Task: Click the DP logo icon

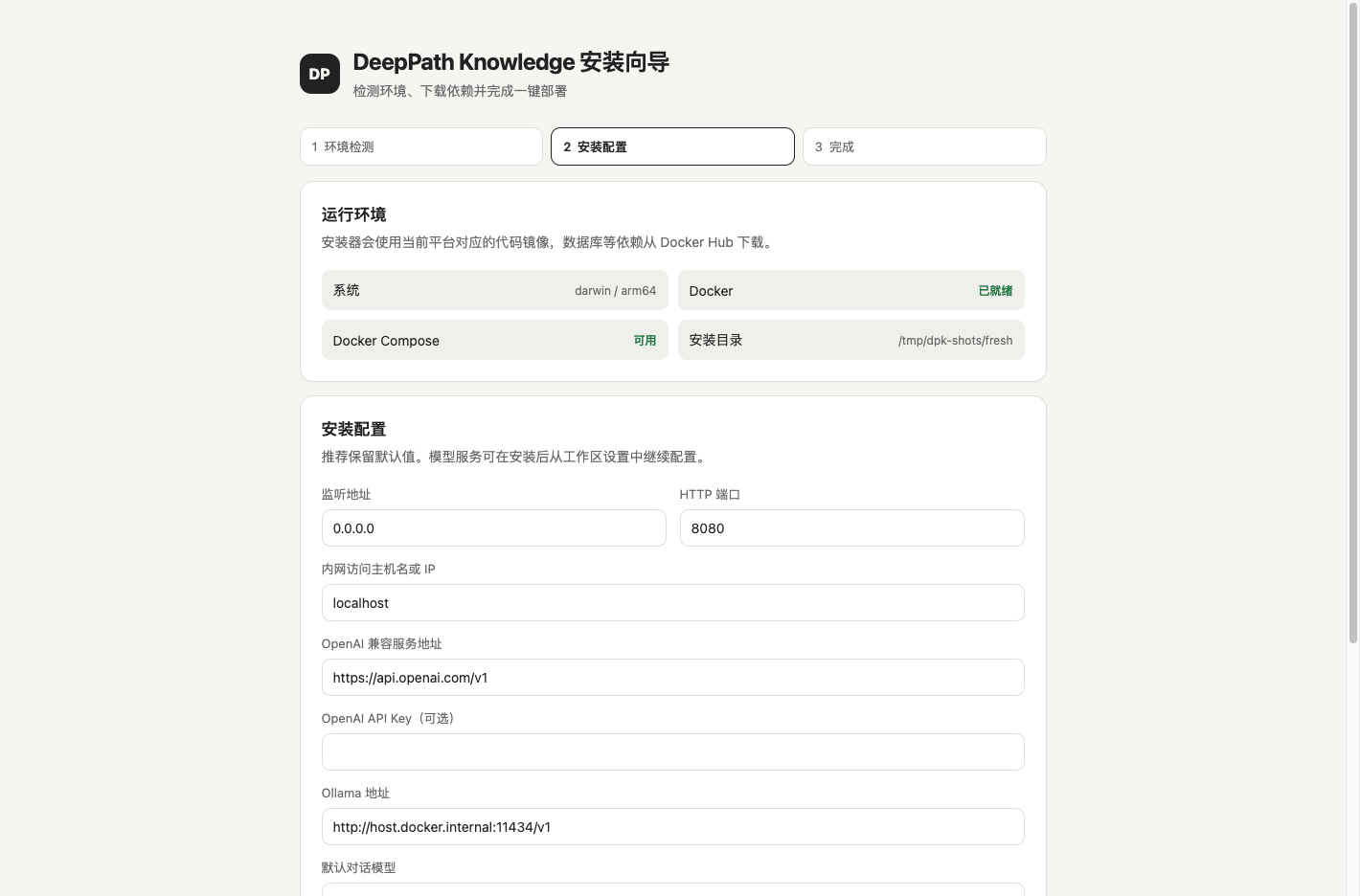Action: 320,74
